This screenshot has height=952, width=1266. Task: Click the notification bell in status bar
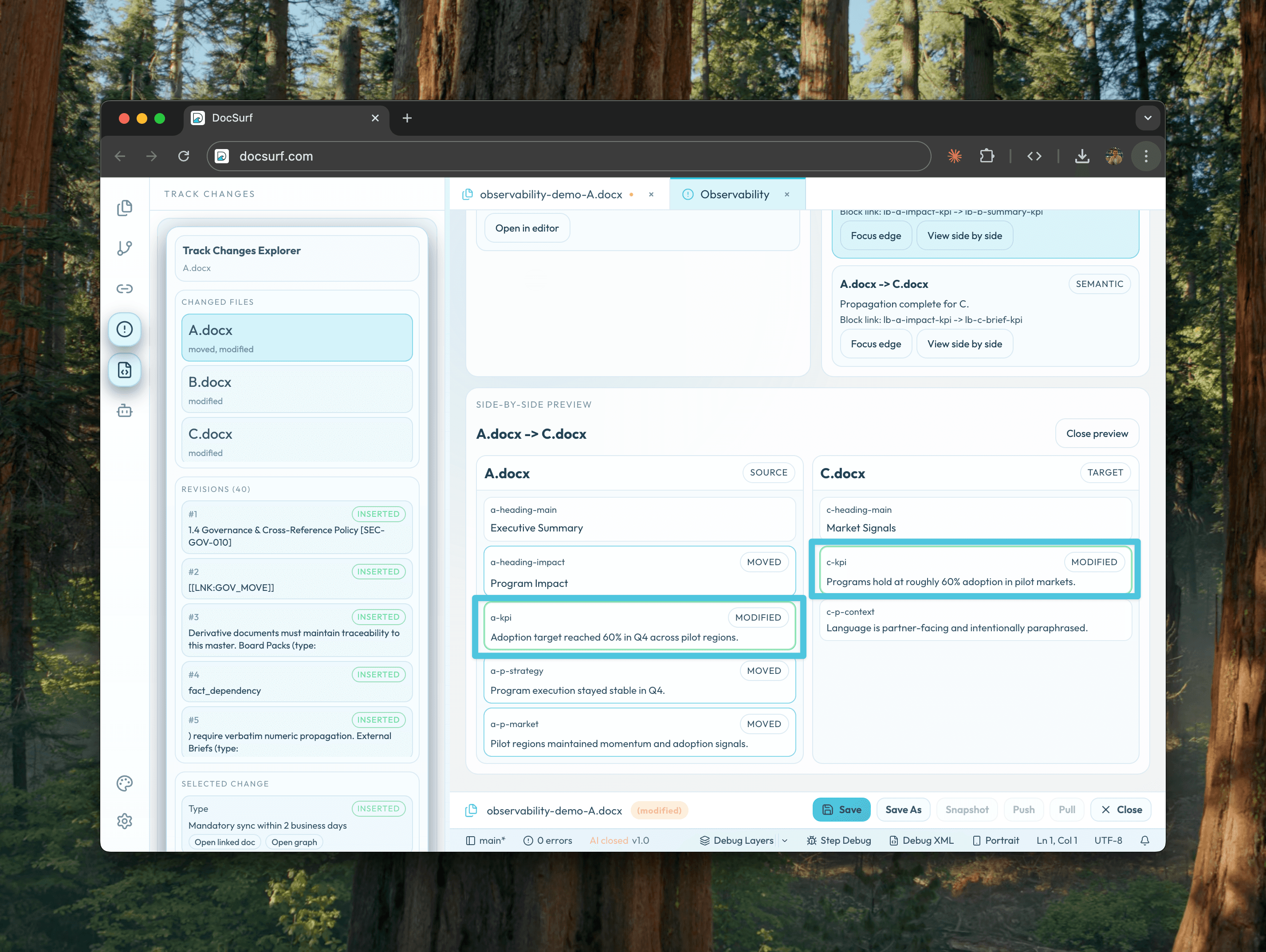pos(1144,840)
